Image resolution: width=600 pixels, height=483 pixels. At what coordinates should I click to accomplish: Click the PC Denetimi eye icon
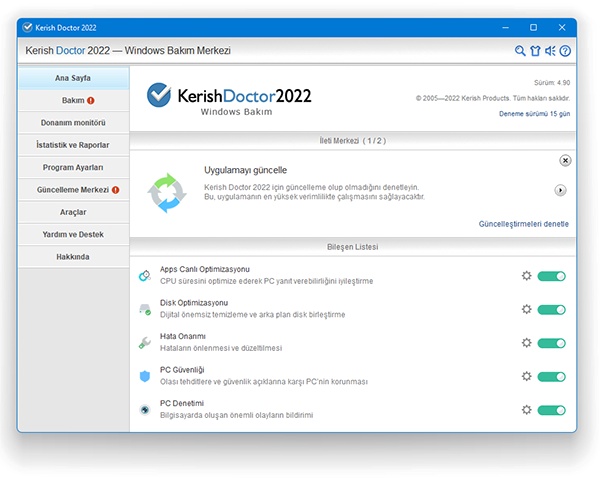(x=145, y=410)
